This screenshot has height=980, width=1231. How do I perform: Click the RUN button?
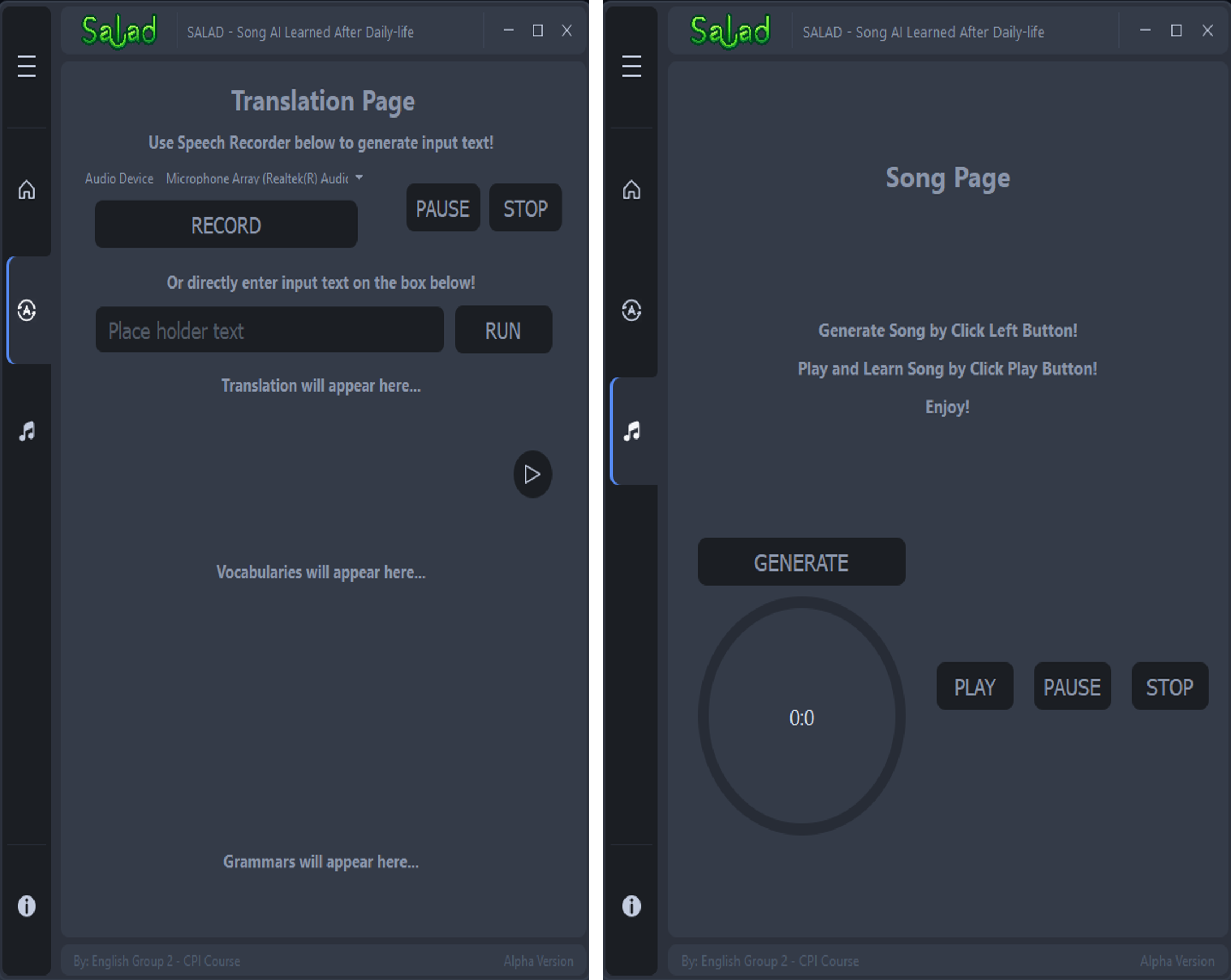(502, 330)
